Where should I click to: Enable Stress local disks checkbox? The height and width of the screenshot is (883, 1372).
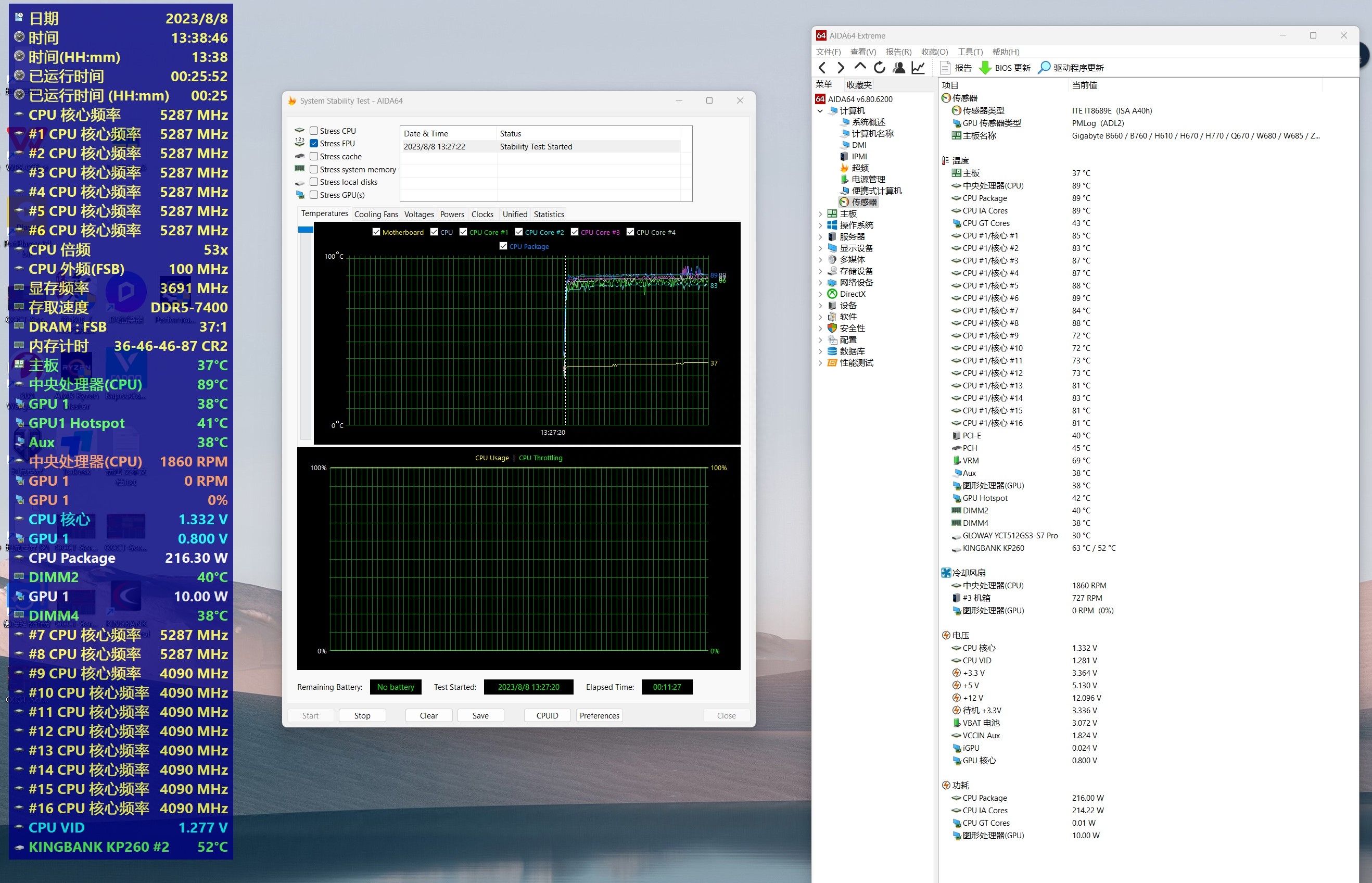pos(314,182)
